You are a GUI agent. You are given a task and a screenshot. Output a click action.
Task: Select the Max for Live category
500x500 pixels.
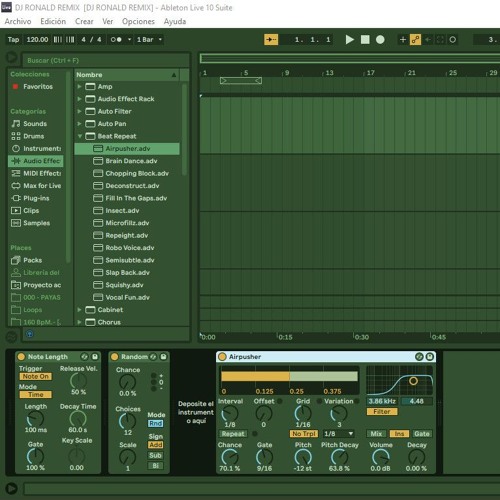tap(37, 186)
